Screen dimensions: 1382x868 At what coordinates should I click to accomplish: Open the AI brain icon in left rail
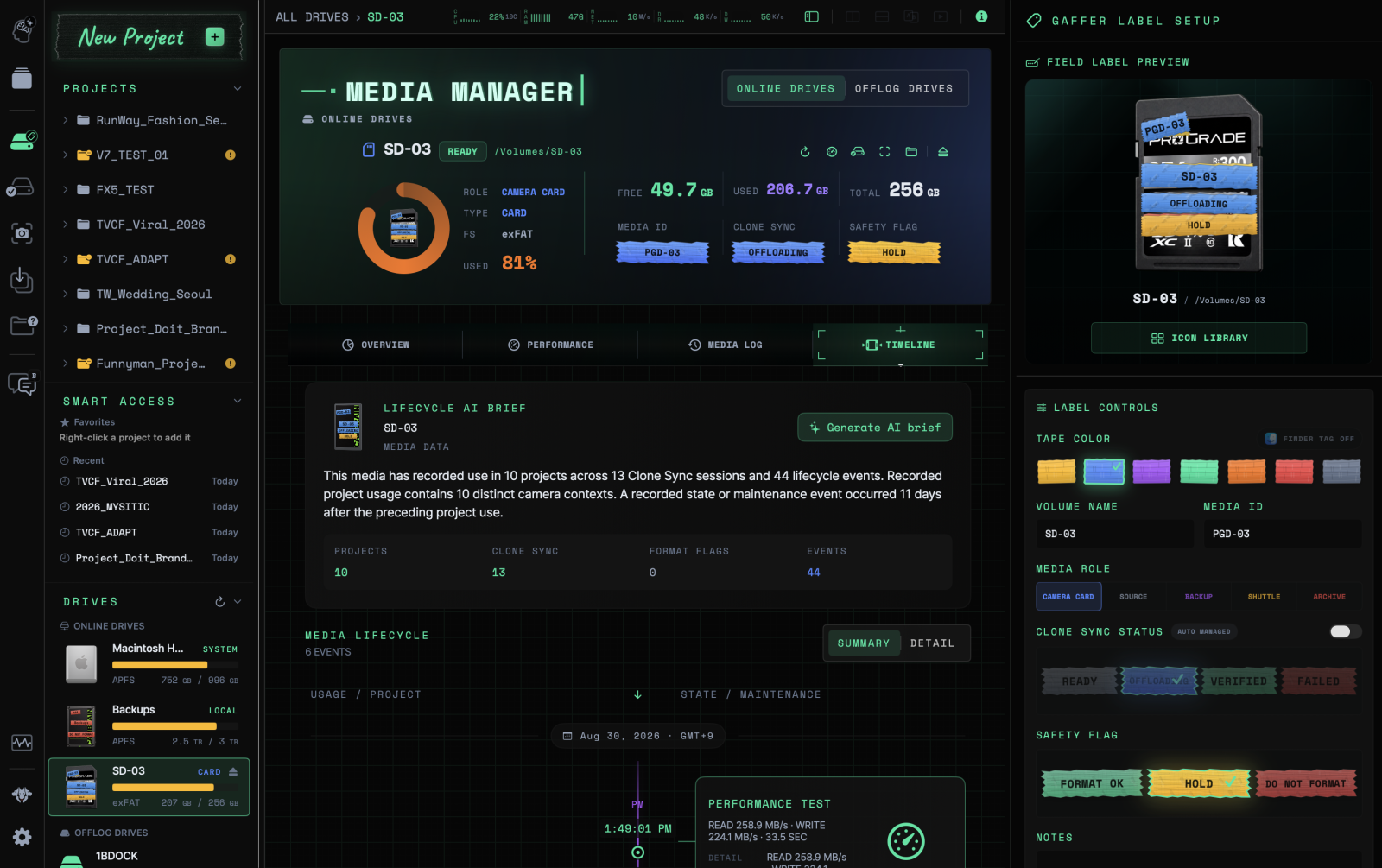tap(22, 30)
